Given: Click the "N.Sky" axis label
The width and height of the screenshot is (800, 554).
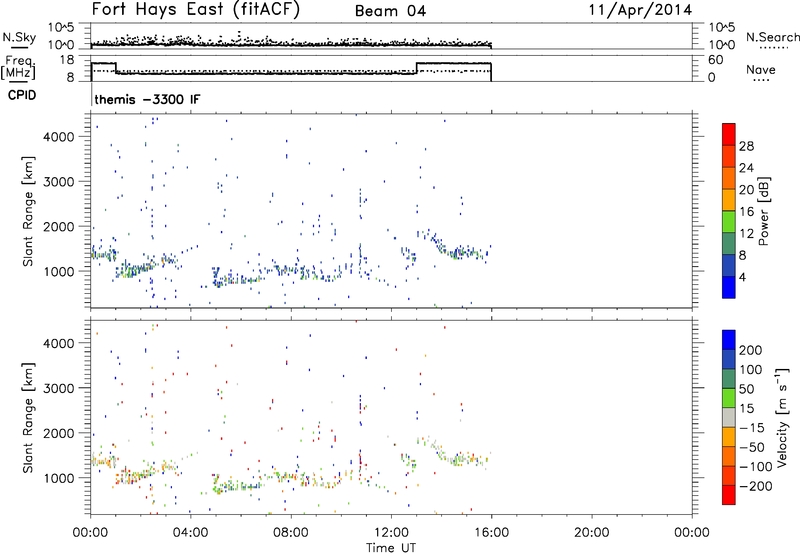Looking at the screenshot, I should click(19, 37).
